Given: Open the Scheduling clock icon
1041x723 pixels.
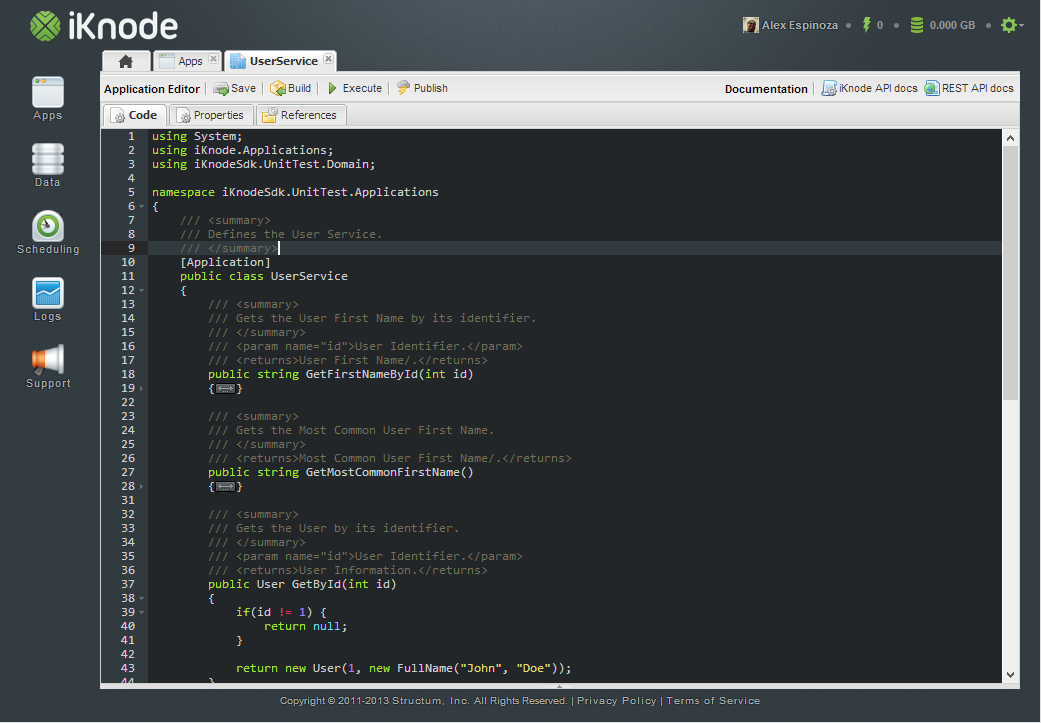Looking at the screenshot, I should tap(48, 226).
